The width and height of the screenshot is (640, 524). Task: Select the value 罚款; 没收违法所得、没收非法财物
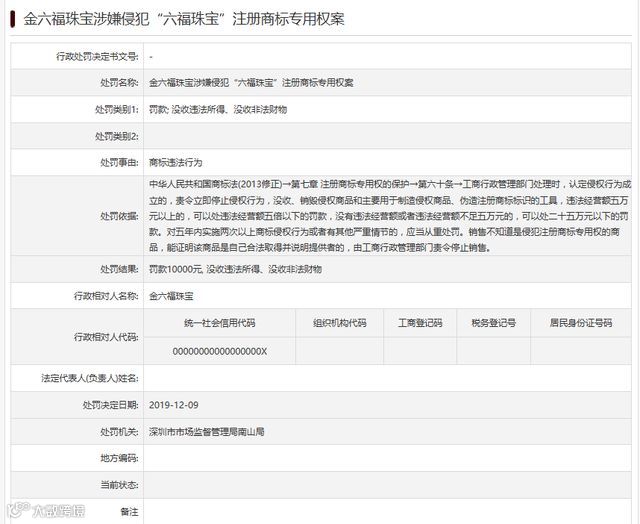tap(218, 109)
